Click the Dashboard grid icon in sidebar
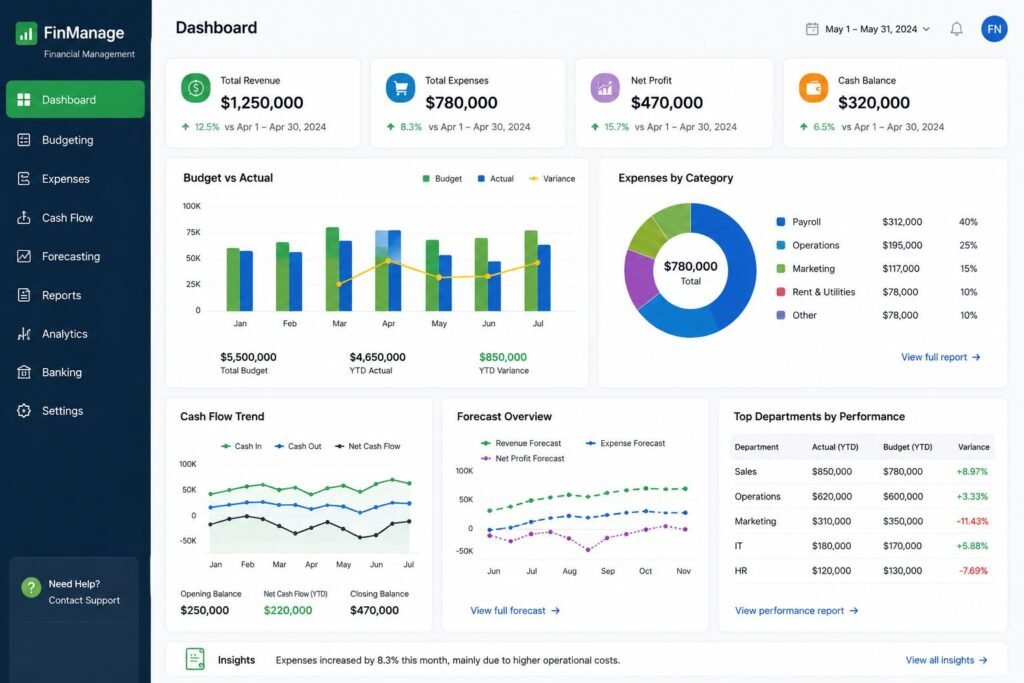This screenshot has height=683, width=1024. [x=24, y=99]
